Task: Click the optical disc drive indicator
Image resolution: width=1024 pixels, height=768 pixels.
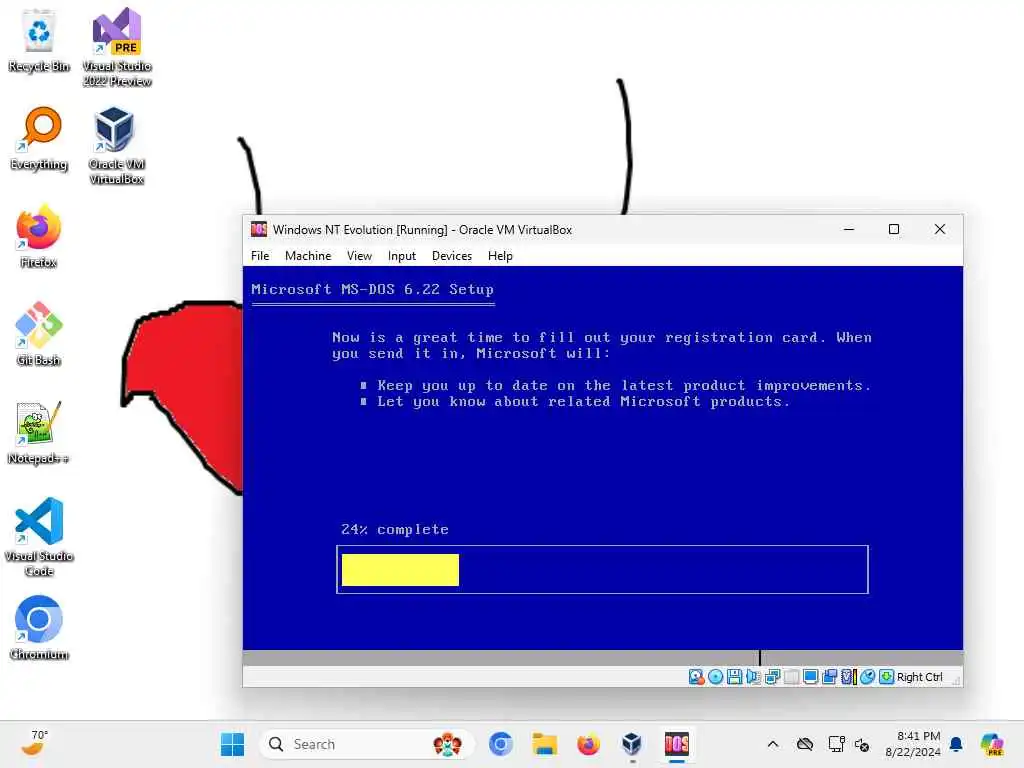Action: tap(715, 677)
